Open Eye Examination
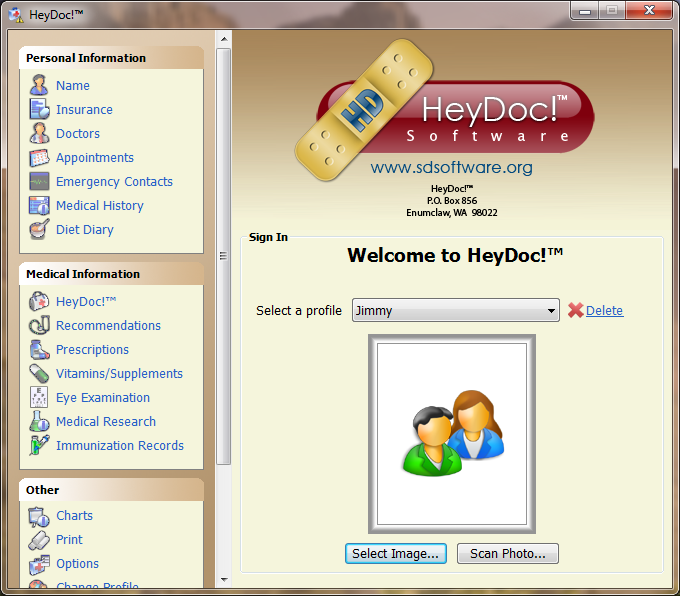 (x=103, y=397)
